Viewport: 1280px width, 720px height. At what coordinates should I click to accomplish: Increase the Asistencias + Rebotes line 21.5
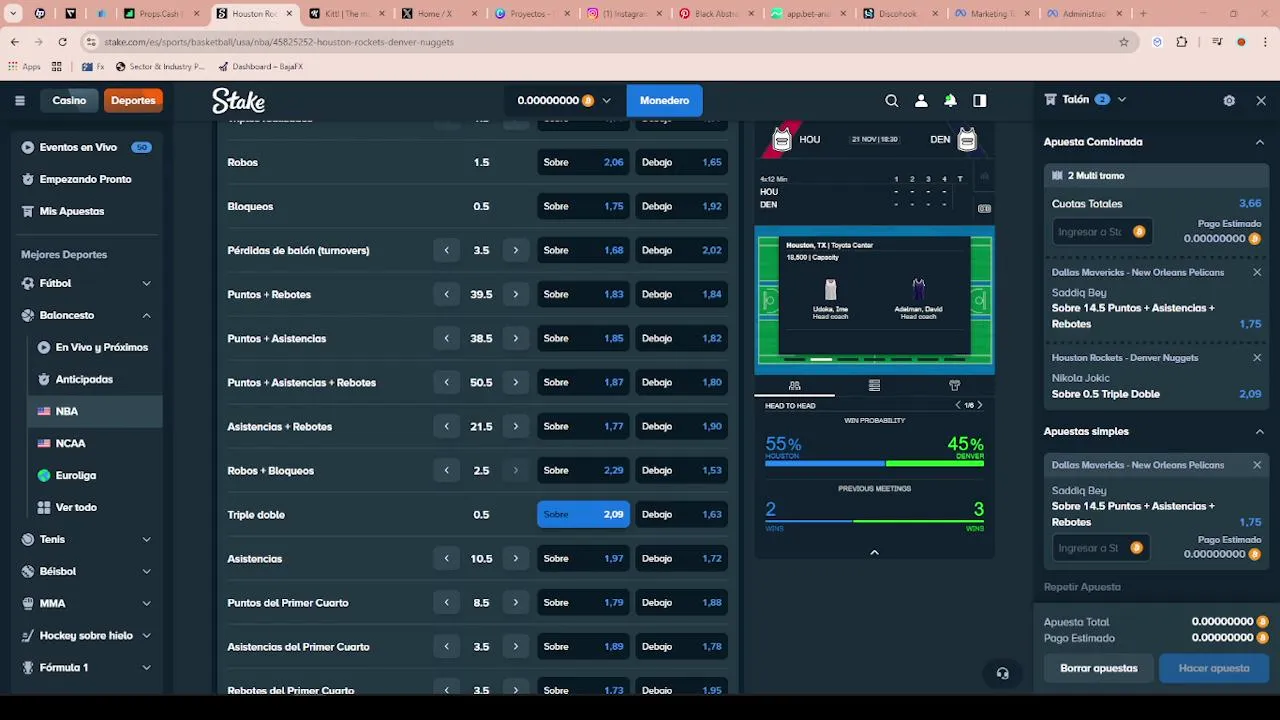coord(515,426)
